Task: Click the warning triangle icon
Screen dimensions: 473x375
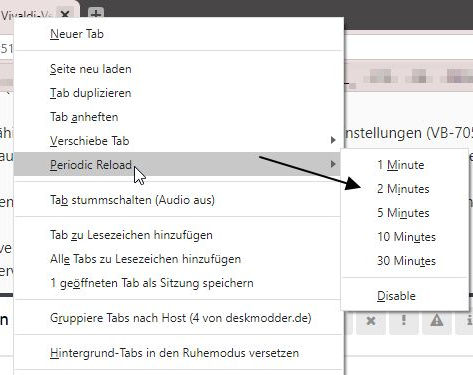Action: click(x=437, y=321)
